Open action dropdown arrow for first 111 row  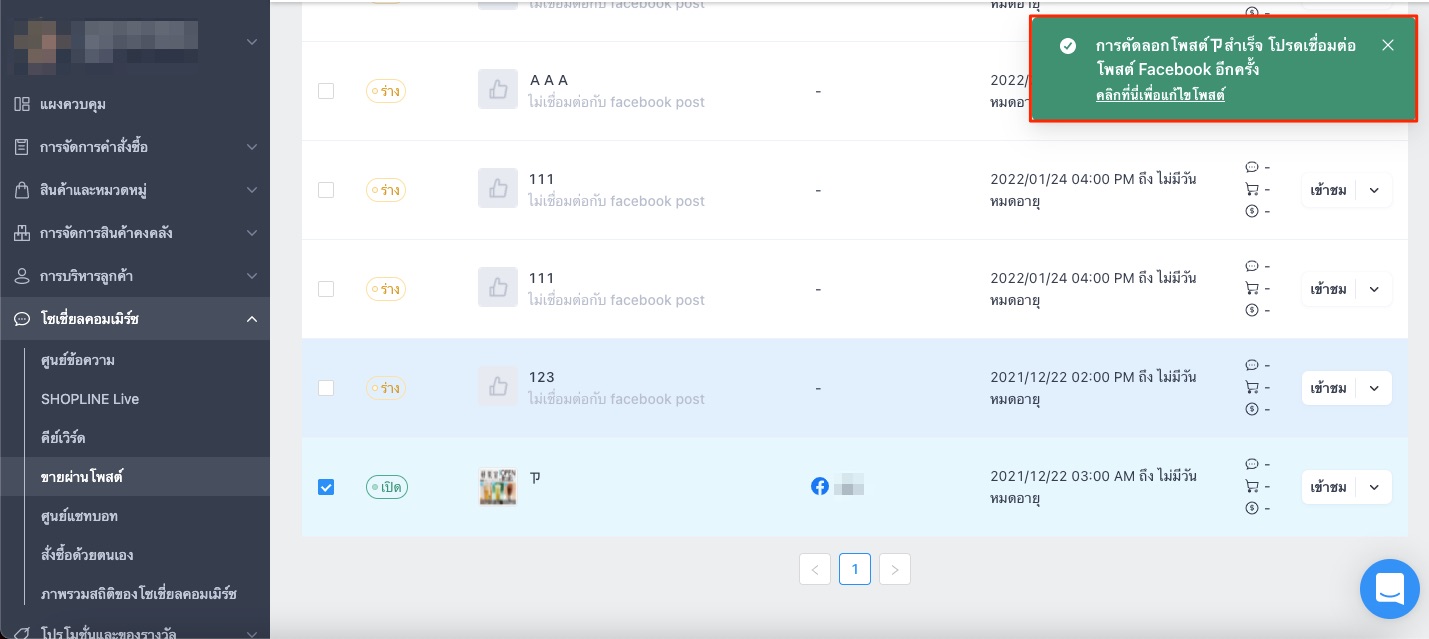1374,190
